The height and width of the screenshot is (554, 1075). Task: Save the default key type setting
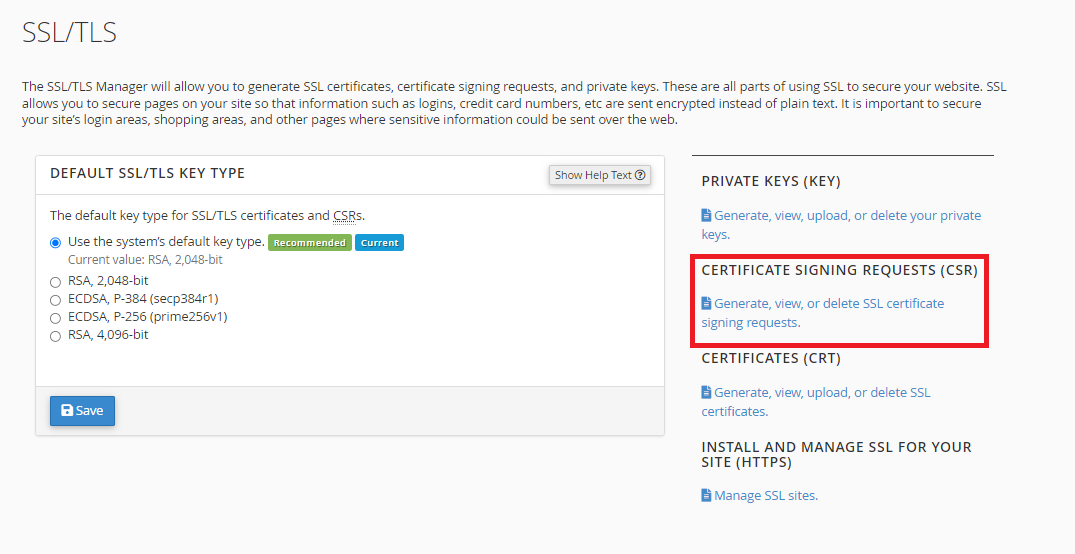pos(82,411)
